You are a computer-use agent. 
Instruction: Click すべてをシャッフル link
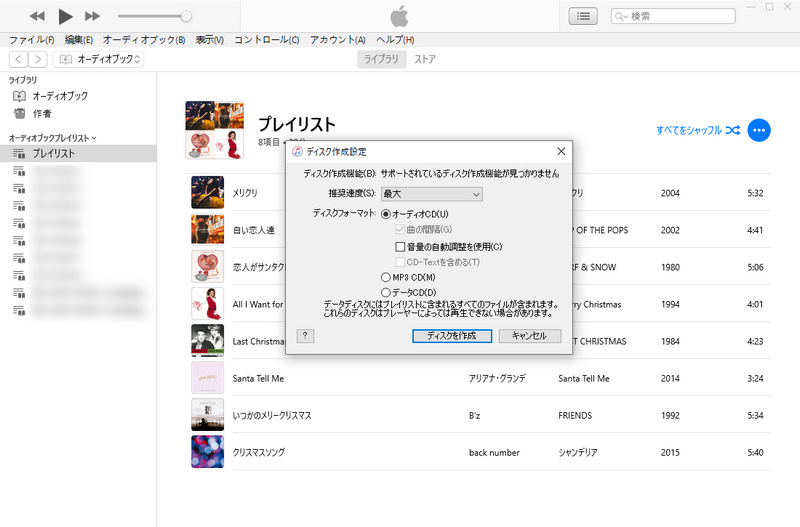click(697, 130)
